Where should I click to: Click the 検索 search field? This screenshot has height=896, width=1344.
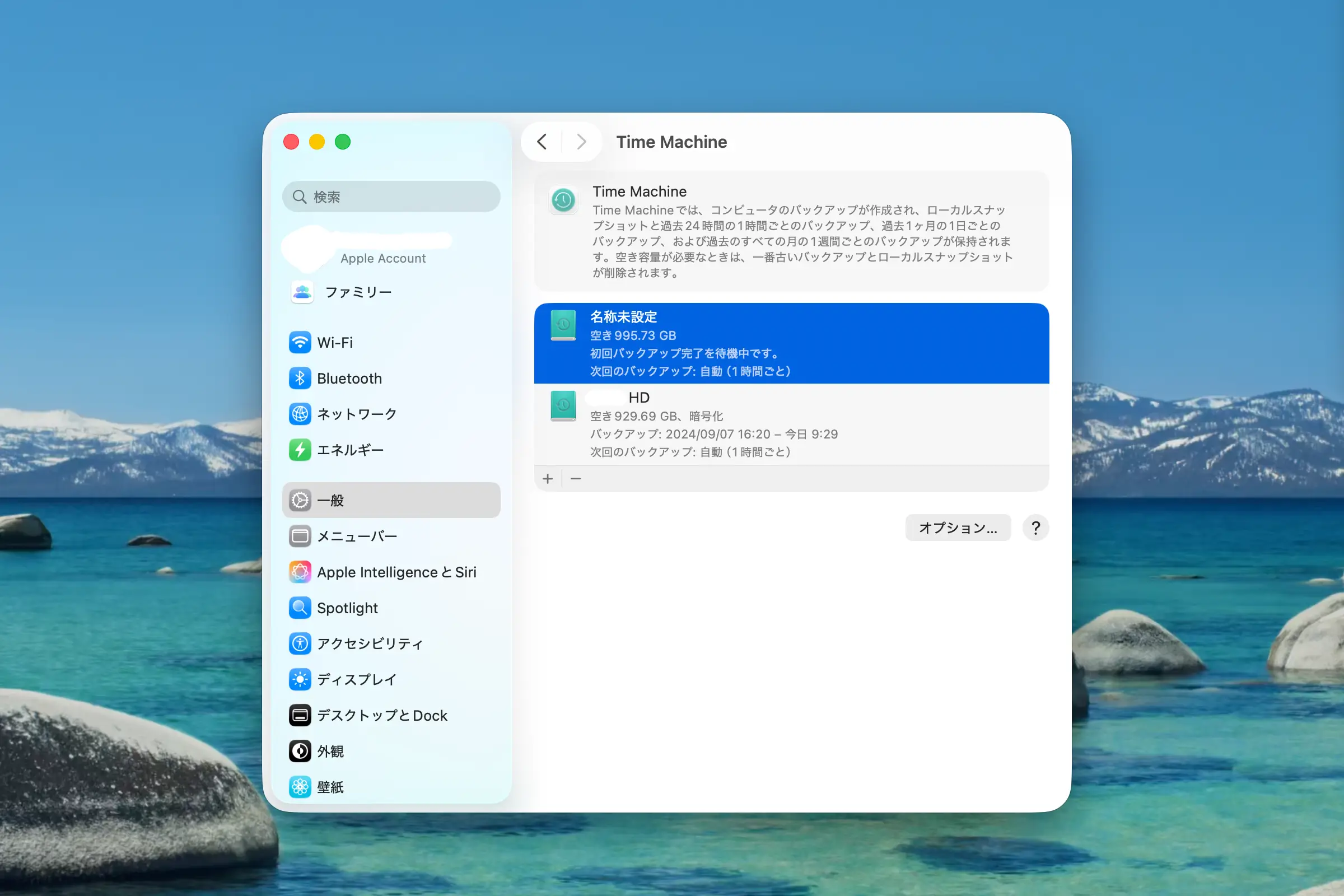coord(391,197)
